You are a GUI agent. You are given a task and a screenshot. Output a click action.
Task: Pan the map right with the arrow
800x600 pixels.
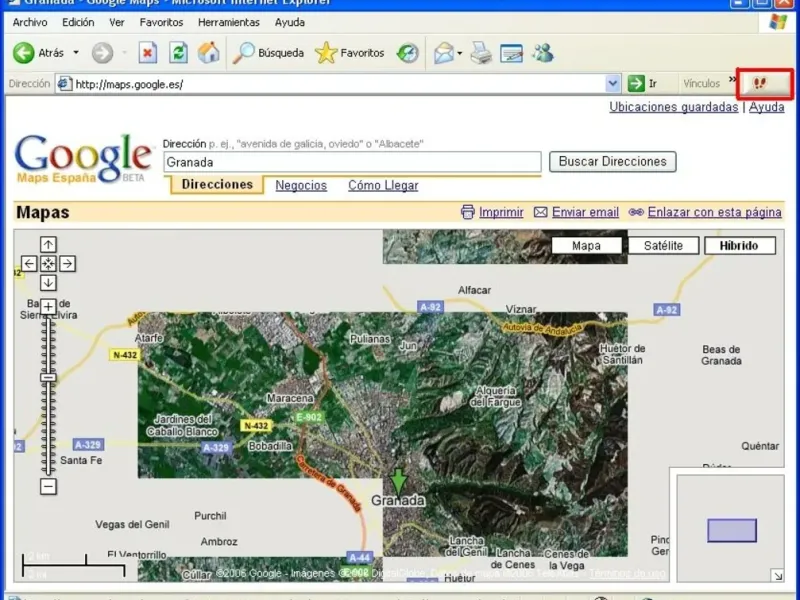(x=67, y=264)
